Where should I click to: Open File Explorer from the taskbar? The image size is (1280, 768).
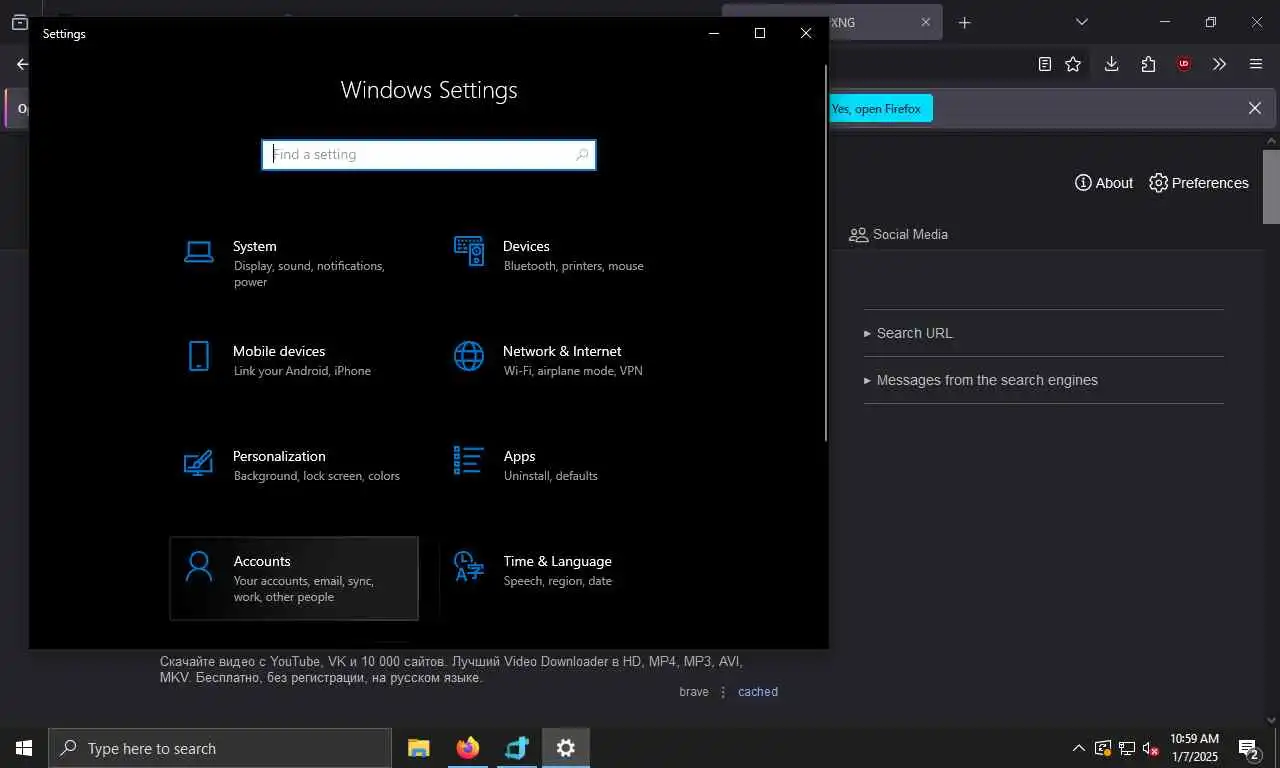[x=418, y=748]
